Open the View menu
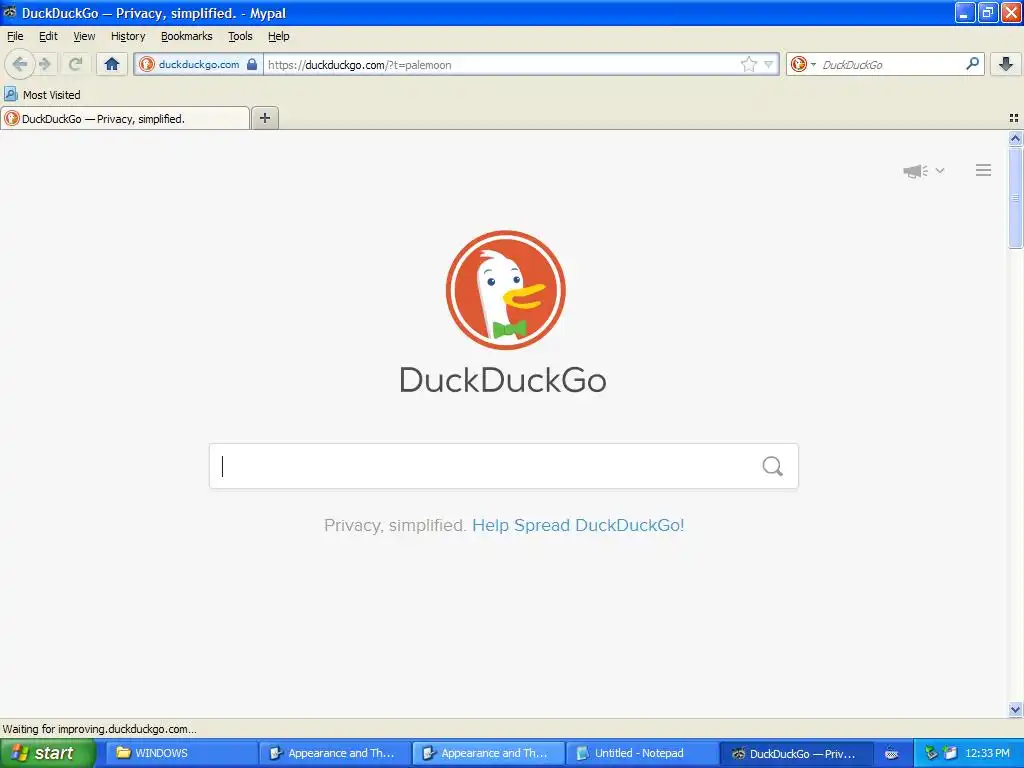1024x768 pixels. [x=84, y=36]
